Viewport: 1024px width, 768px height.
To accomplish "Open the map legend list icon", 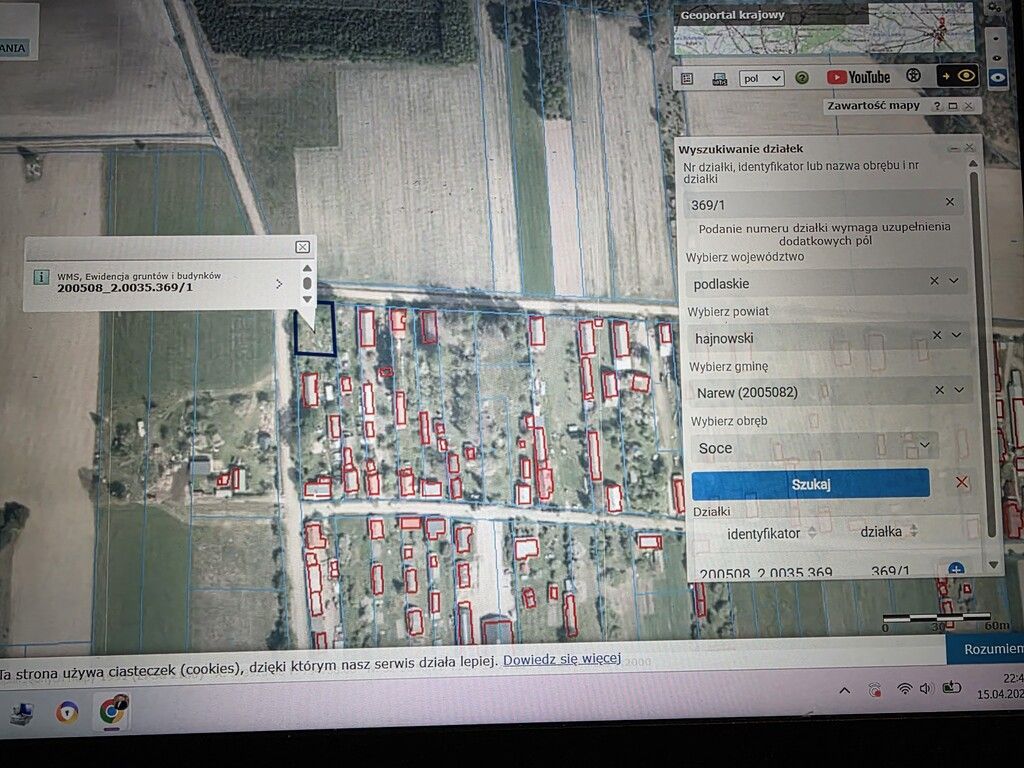I will [687, 79].
